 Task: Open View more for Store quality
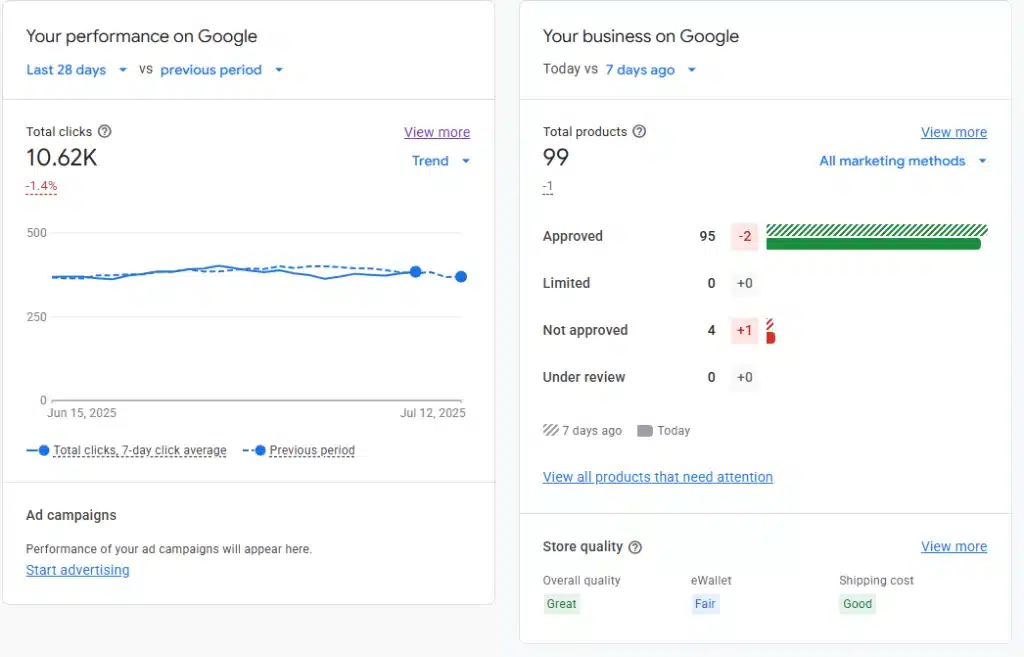[x=953, y=547]
